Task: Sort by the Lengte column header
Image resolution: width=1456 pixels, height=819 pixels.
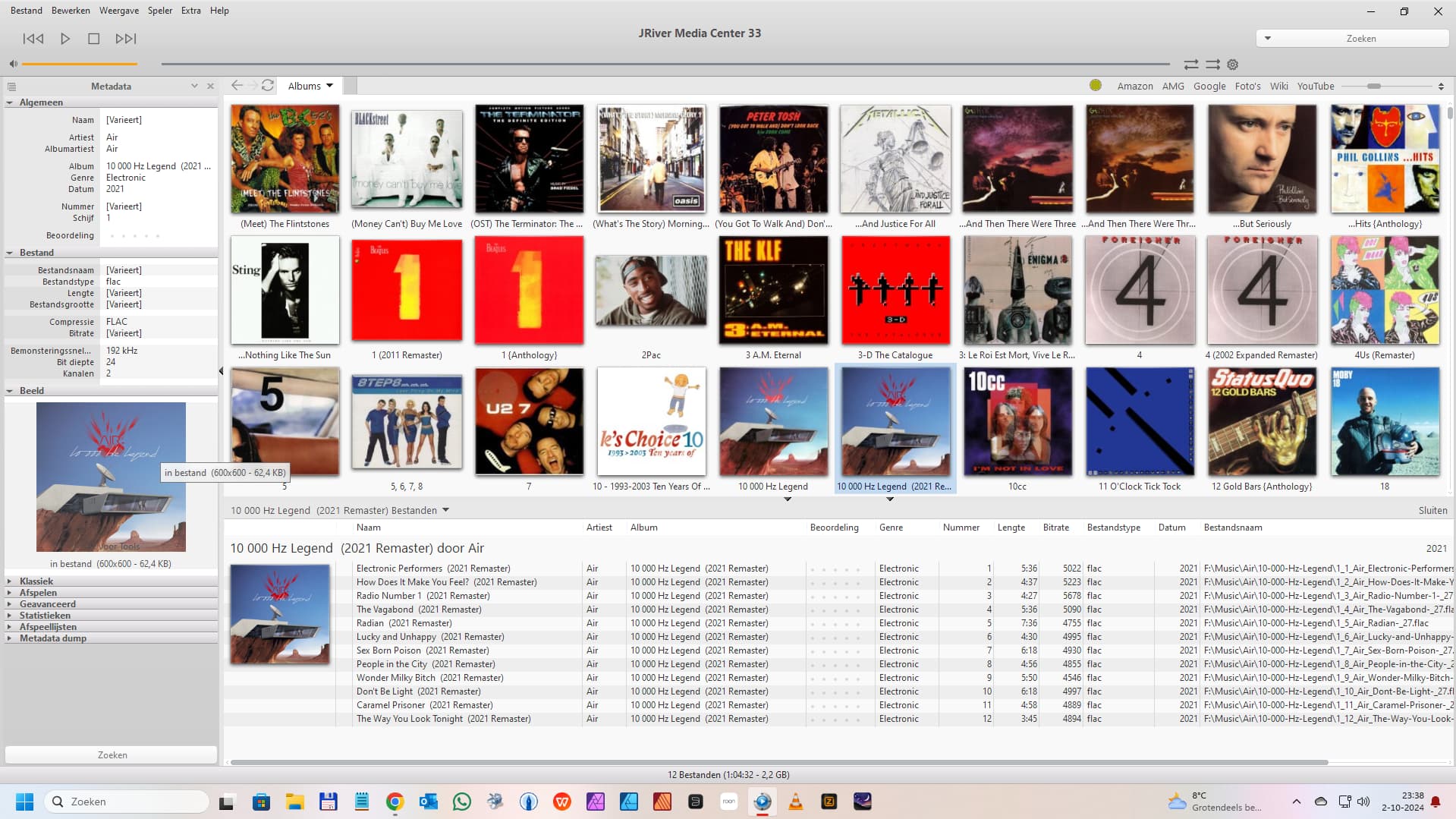Action: click(x=1011, y=528)
